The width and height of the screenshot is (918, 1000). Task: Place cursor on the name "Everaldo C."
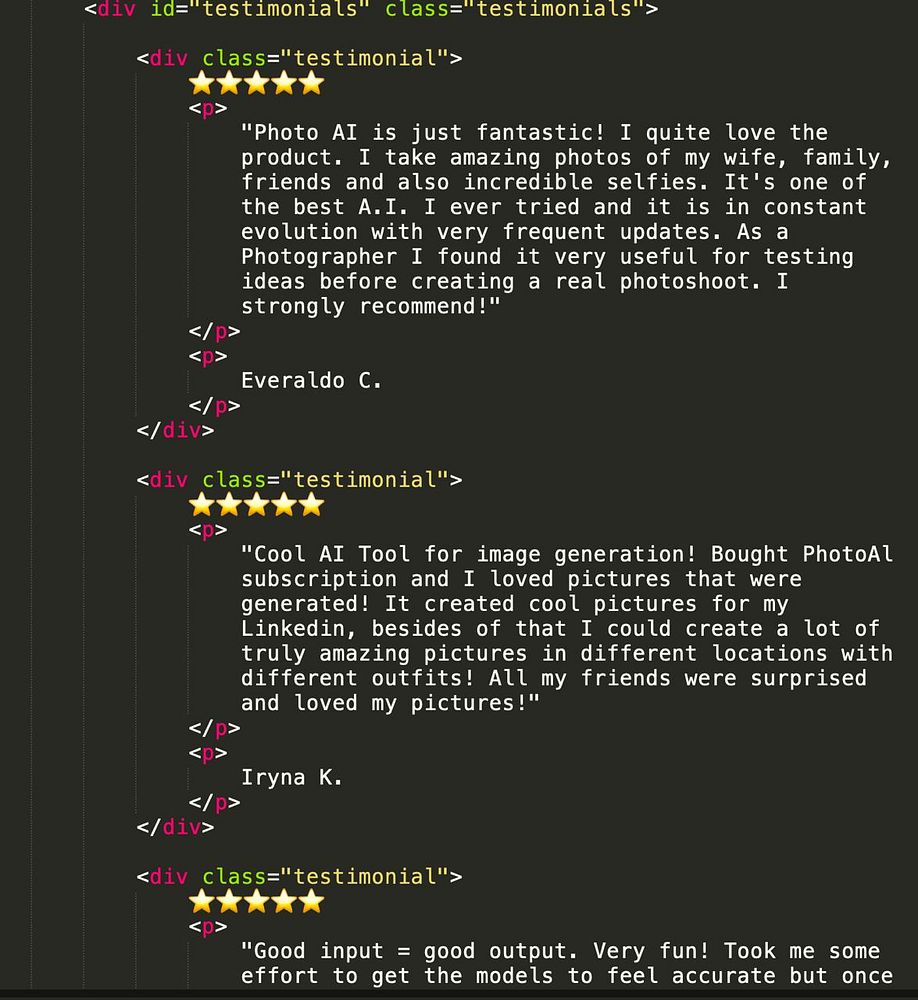tap(311, 381)
